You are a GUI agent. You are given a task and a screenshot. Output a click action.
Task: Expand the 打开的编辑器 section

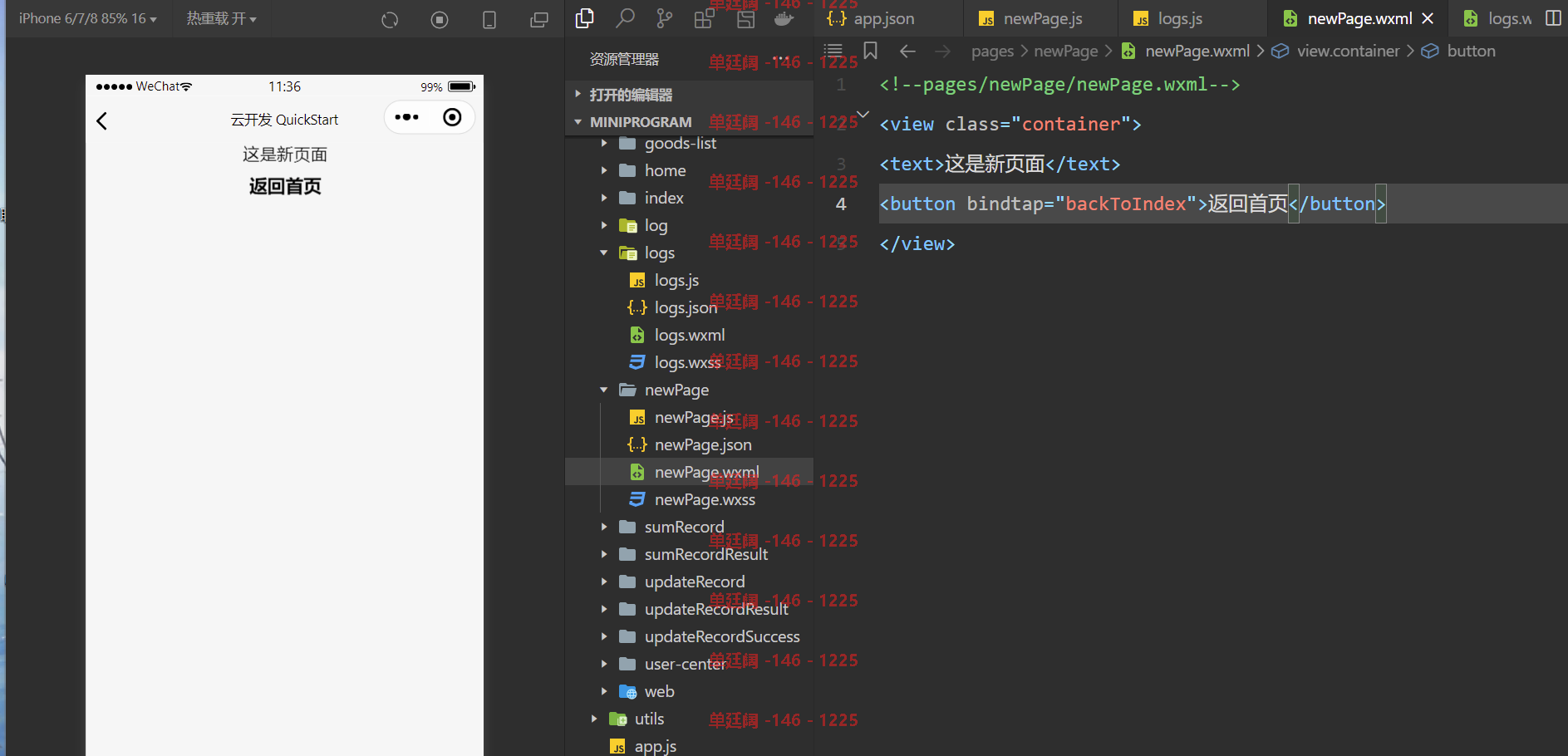pos(689,95)
